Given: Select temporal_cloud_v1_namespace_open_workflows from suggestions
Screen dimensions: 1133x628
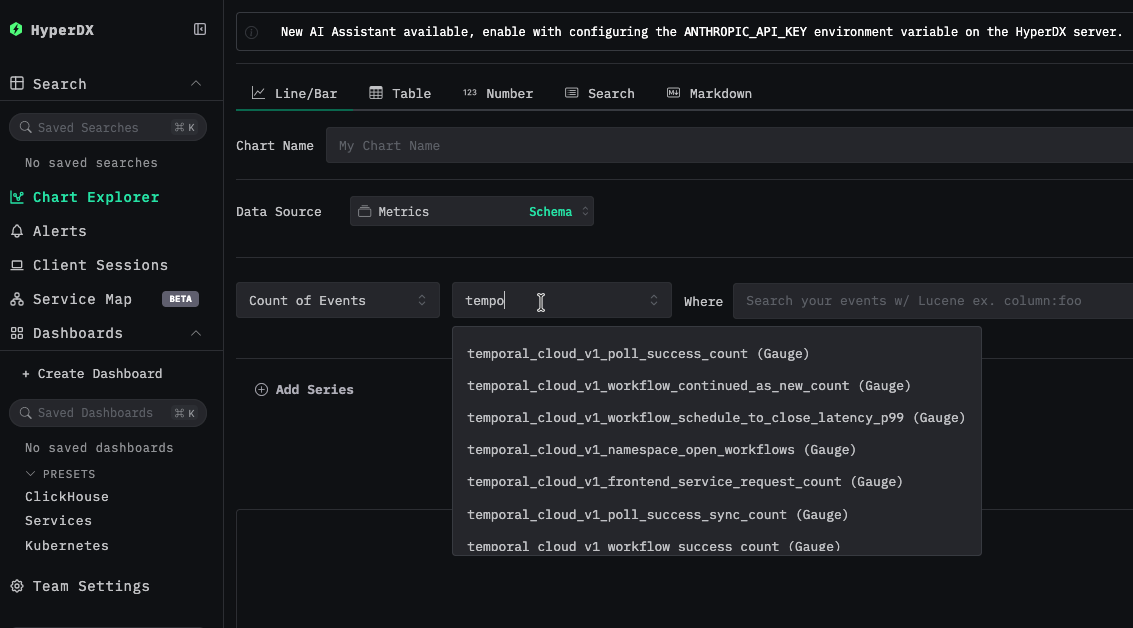Looking at the screenshot, I should [661, 449].
